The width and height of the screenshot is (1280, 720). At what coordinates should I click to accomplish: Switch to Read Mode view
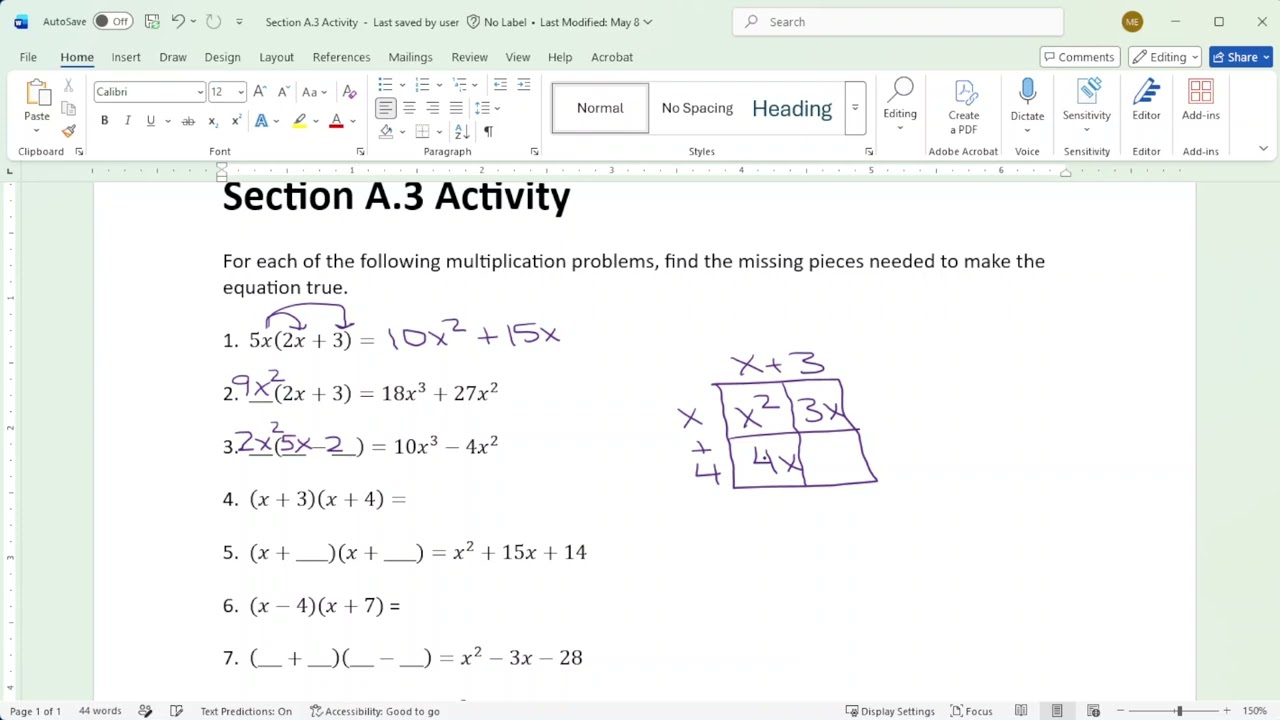pyautogui.click(x=1021, y=711)
